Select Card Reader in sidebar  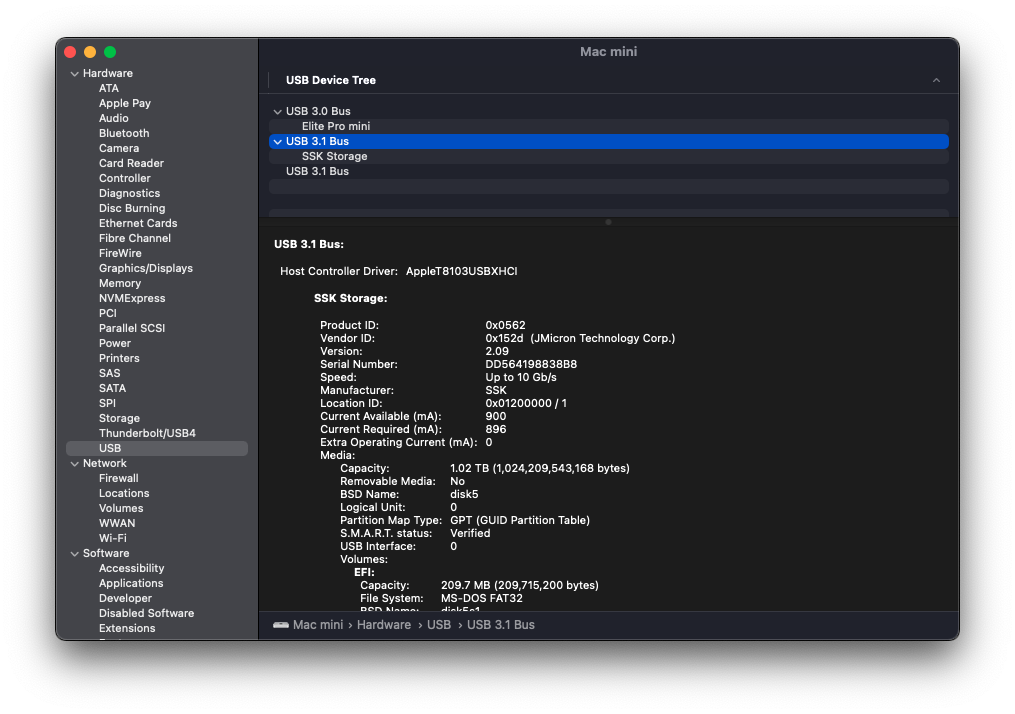pyautogui.click(x=131, y=163)
